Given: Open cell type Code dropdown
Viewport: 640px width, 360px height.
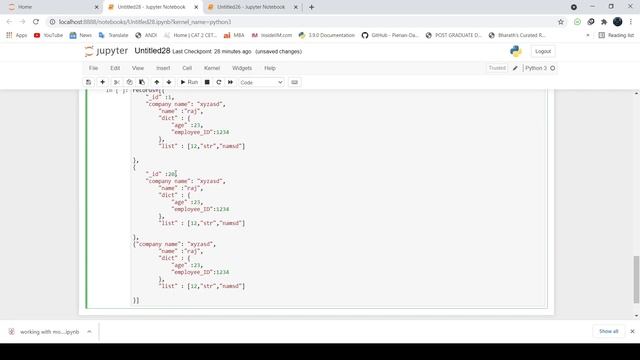Looking at the screenshot, I should tap(261, 82).
